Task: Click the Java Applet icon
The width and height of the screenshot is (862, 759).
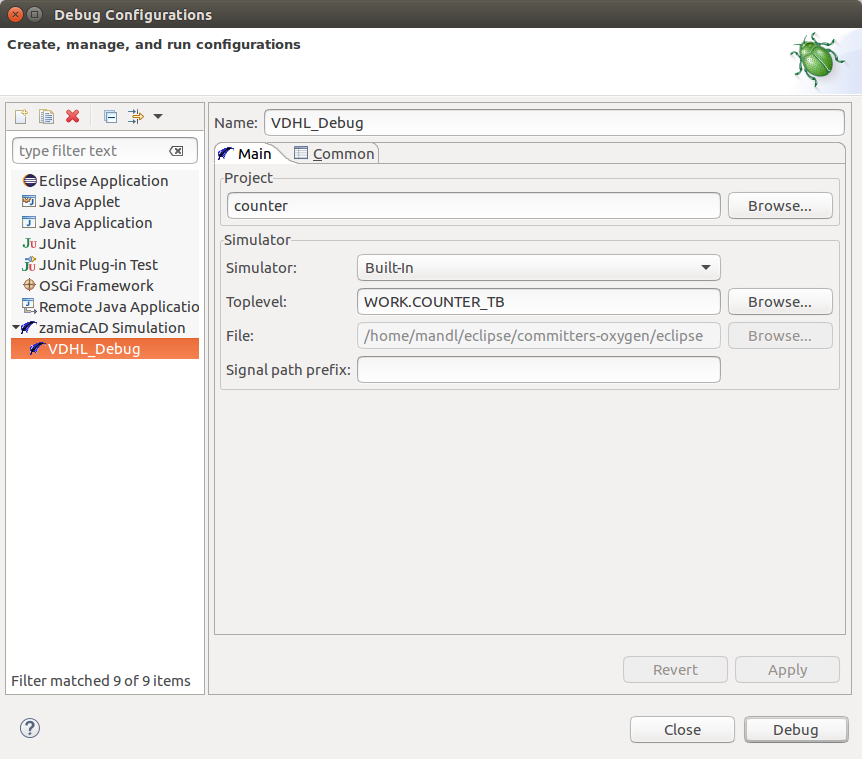Action: click(29, 201)
